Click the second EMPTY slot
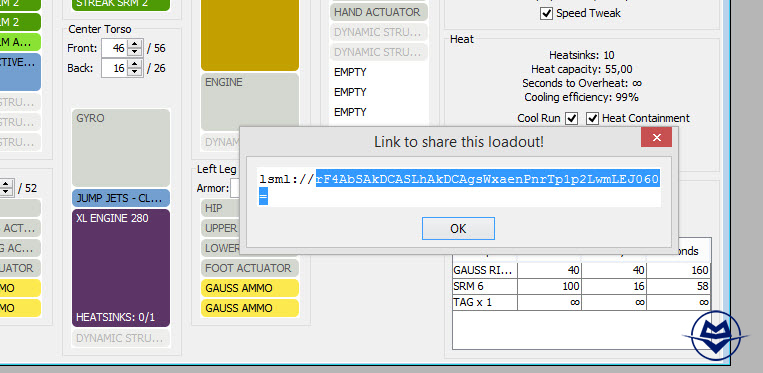Image resolution: width=763 pixels, height=373 pixels. coord(379,92)
